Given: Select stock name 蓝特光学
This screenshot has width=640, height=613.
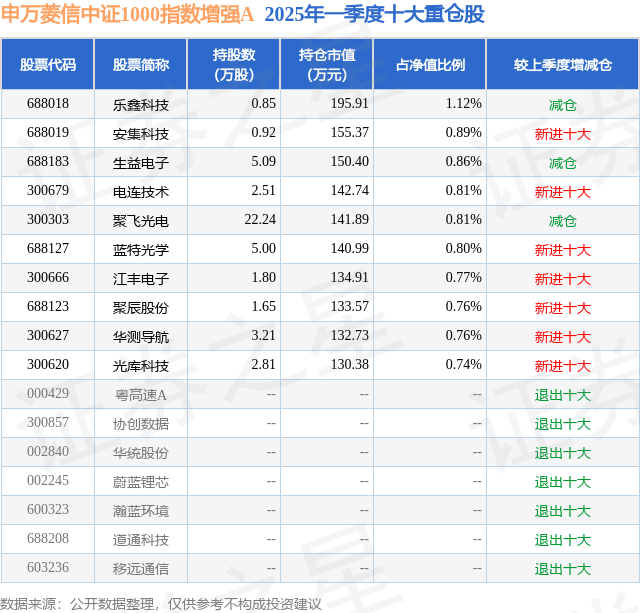Looking at the screenshot, I should click(141, 250).
